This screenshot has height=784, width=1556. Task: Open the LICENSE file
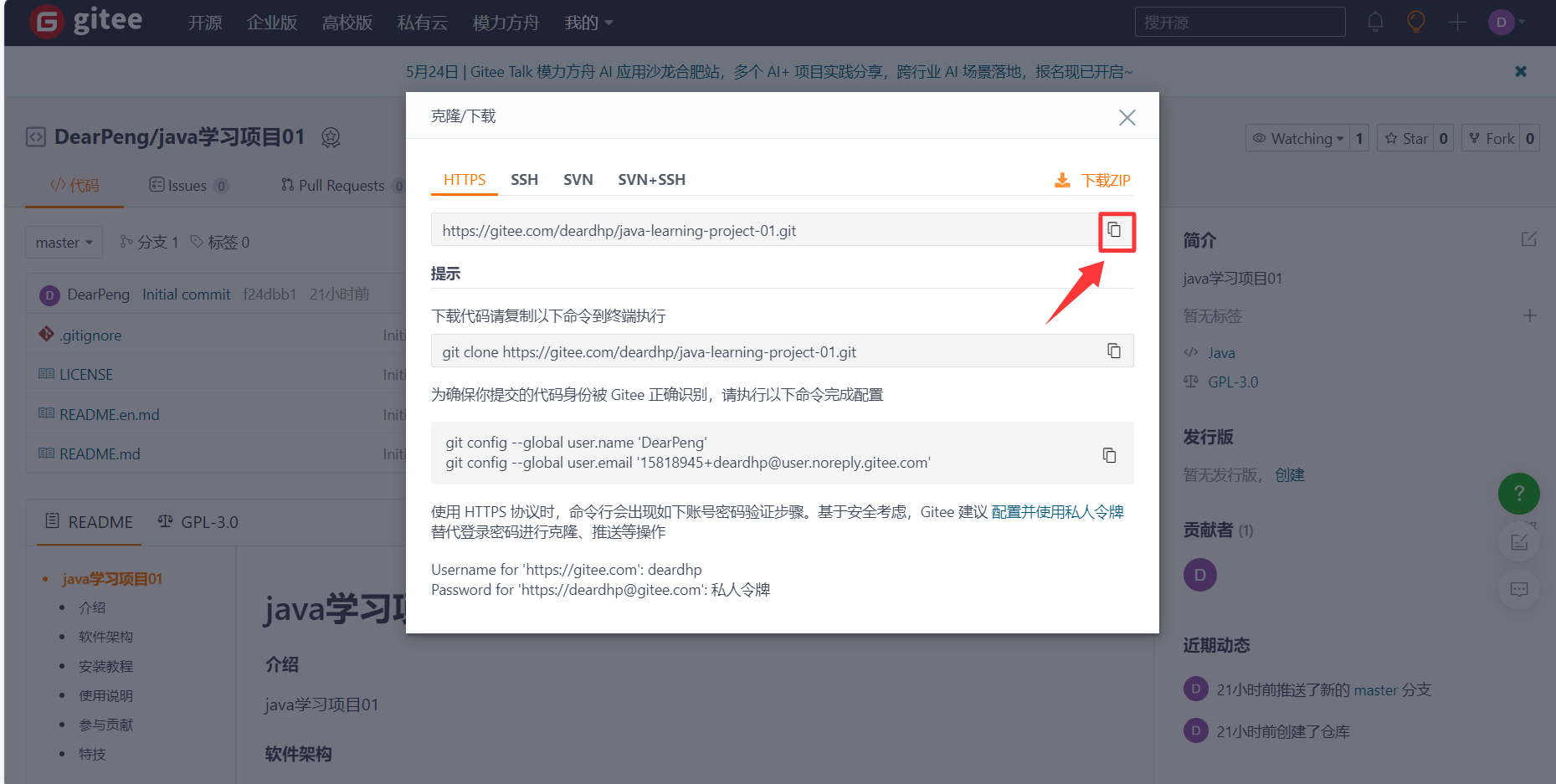coord(86,374)
